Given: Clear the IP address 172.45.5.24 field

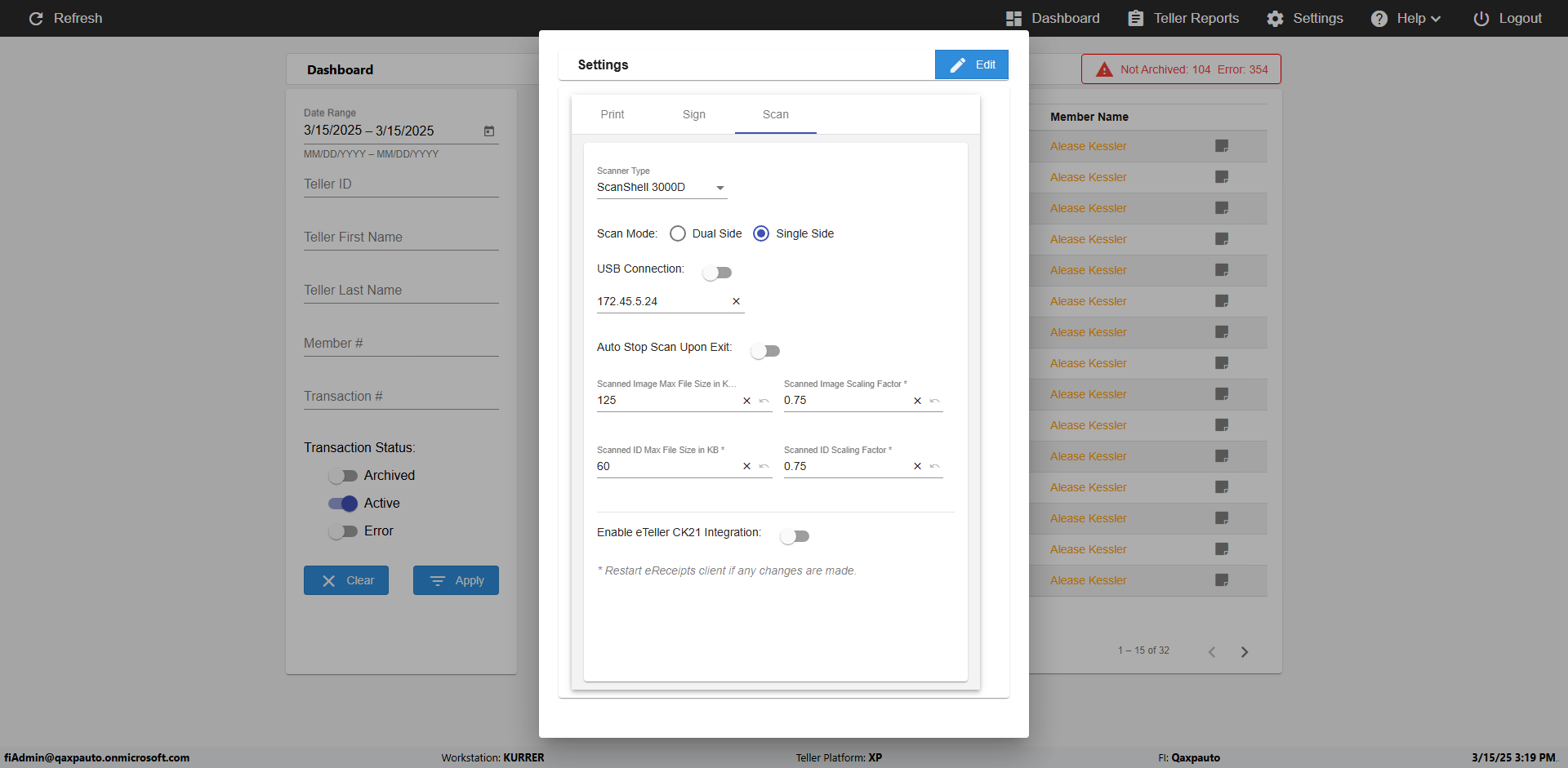Looking at the screenshot, I should tap(736, 301).
